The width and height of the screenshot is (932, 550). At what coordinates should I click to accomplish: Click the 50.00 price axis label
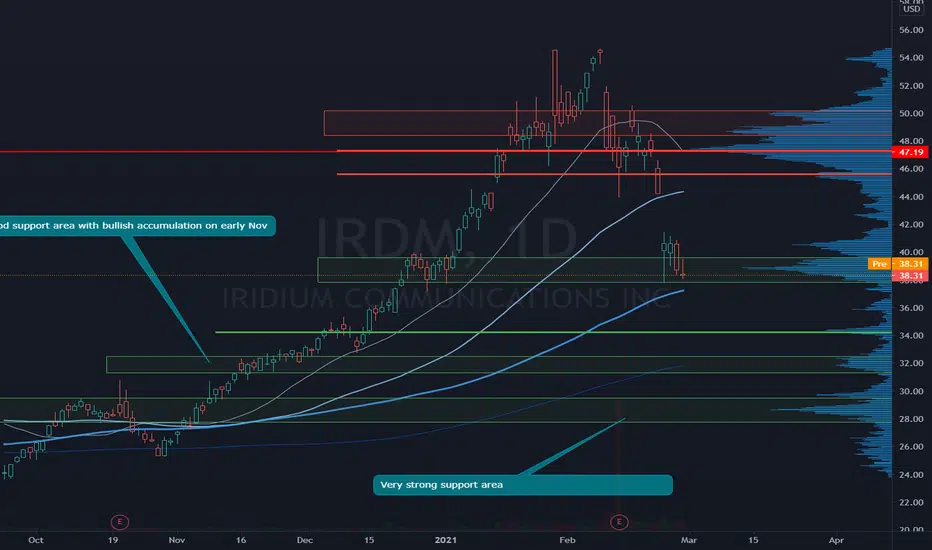coord(911,113)
